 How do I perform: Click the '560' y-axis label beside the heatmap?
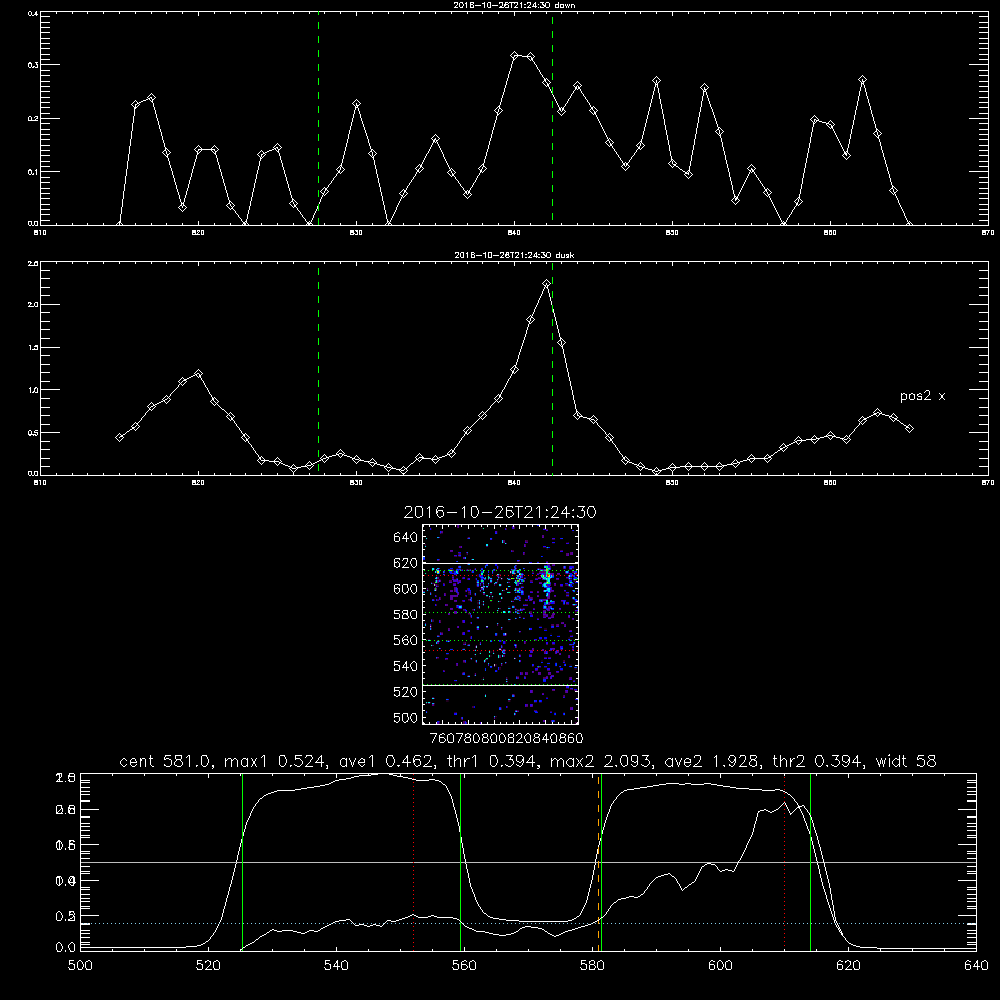point(406,640)
